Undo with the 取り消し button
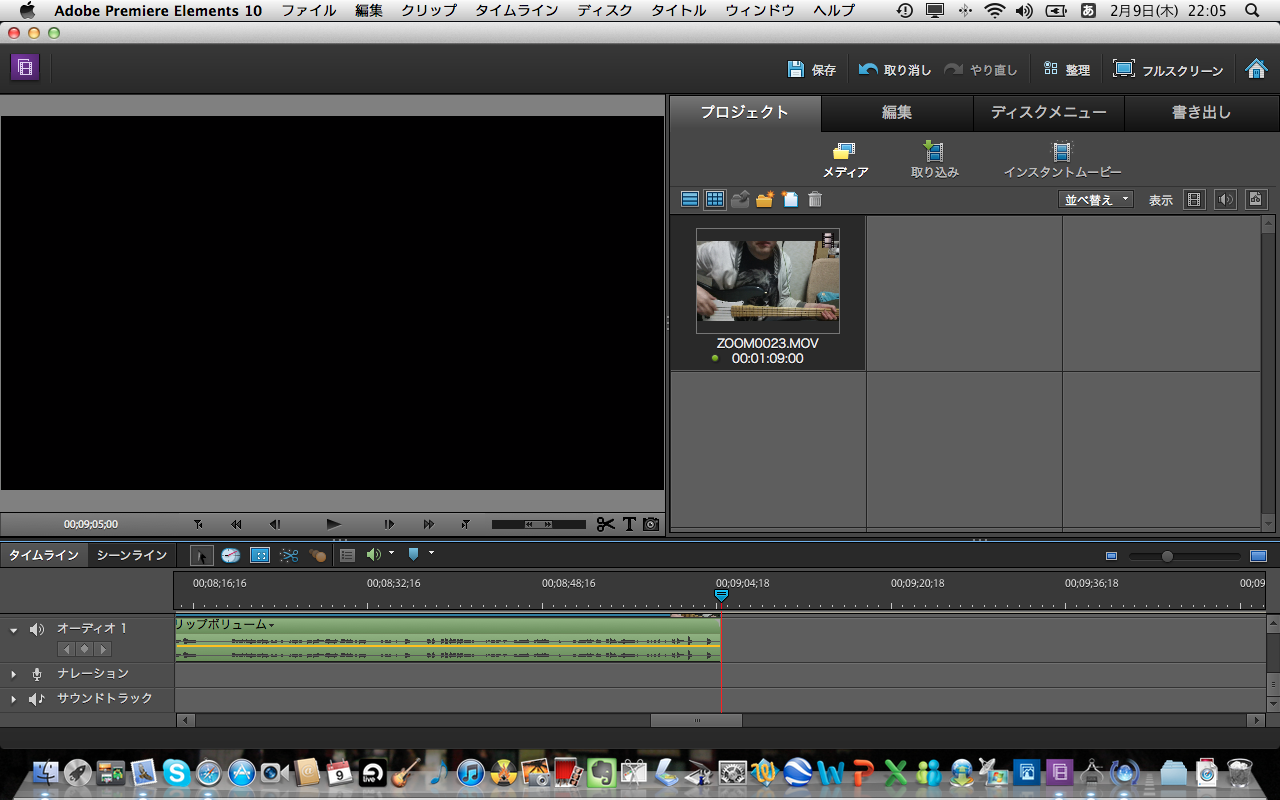The width and height of the screenshot is (1280, 800). (895, 70)
